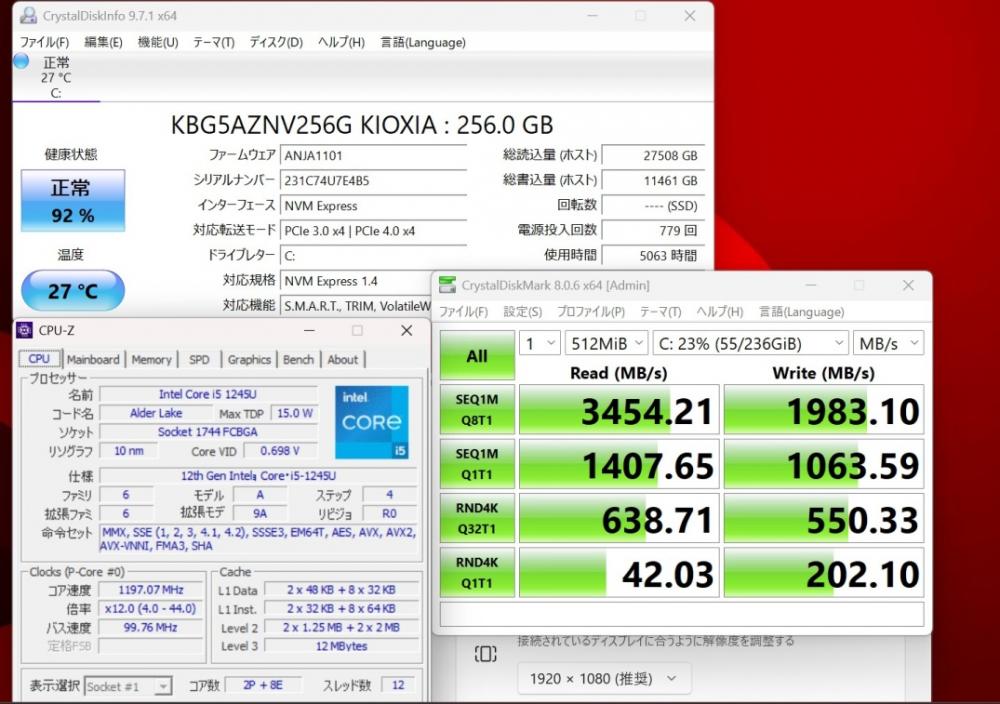
Task: Open テーマ(T) menu in CrystalDiskInfo
Action: [214, 42]
